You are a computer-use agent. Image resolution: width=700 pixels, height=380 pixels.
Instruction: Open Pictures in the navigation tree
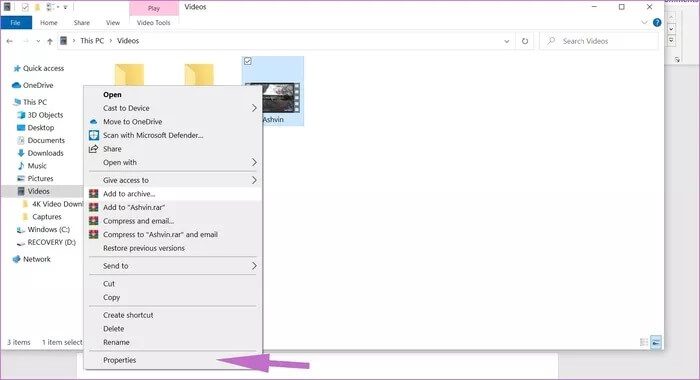coord(40,178)
